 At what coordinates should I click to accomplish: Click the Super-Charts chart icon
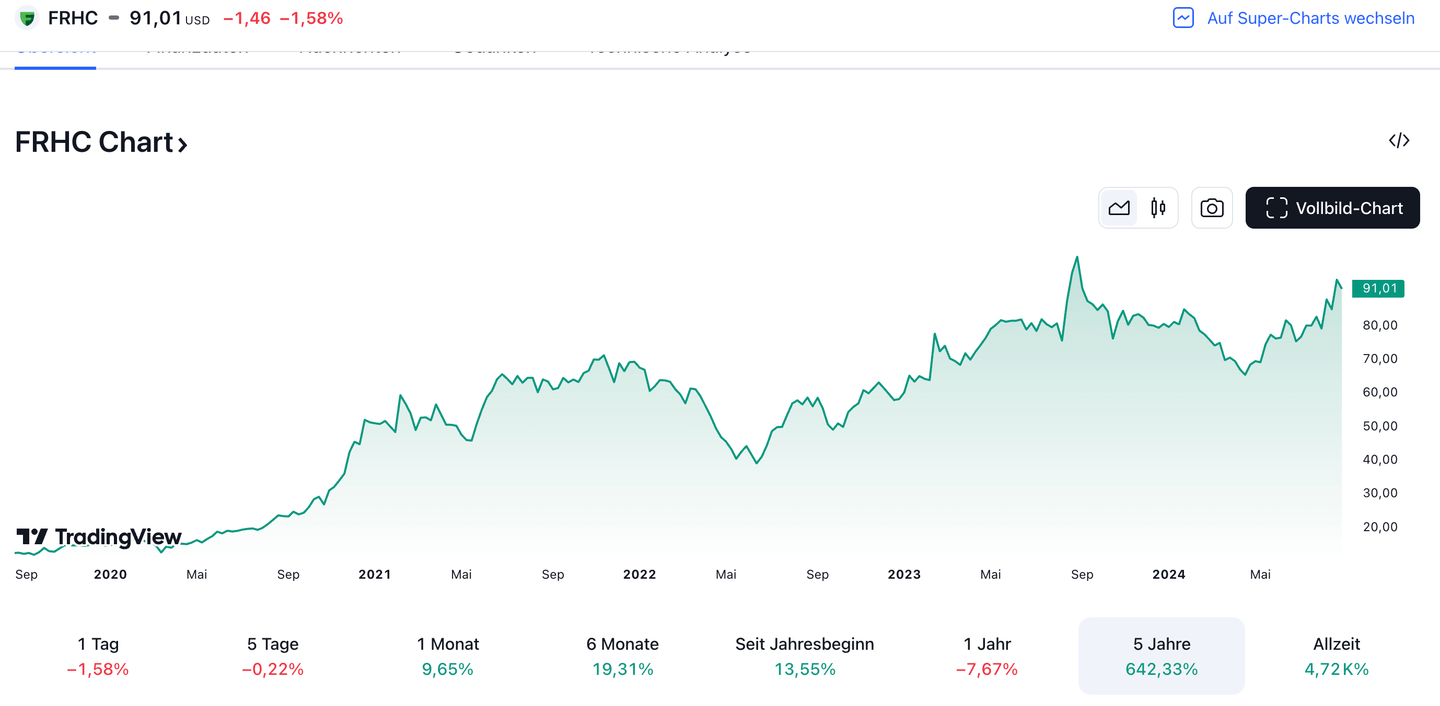click(x=1183, y=18)
